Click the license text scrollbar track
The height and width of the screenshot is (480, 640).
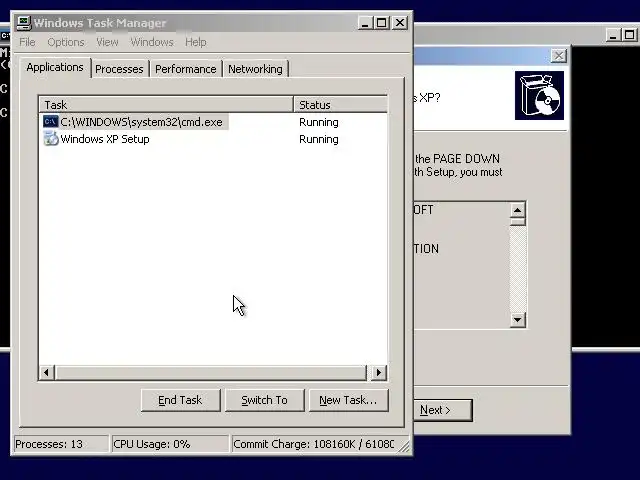click(518, 269)
